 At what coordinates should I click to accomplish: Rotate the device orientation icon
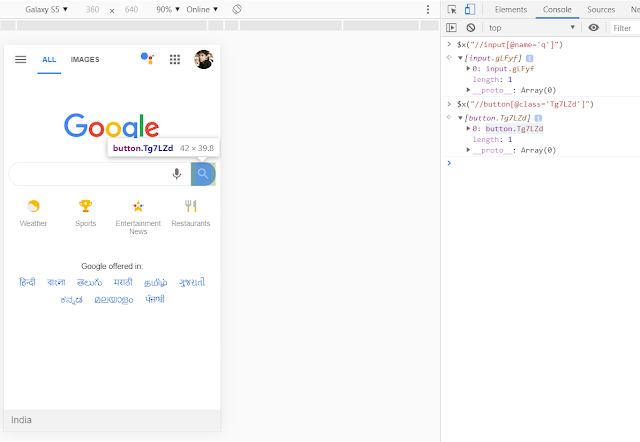(x=237, y=9)
